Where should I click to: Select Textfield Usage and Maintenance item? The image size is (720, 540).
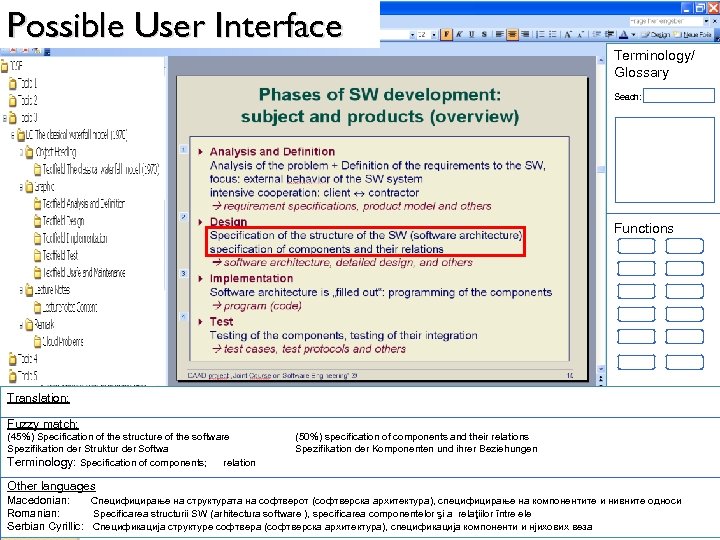click(79, 273)
